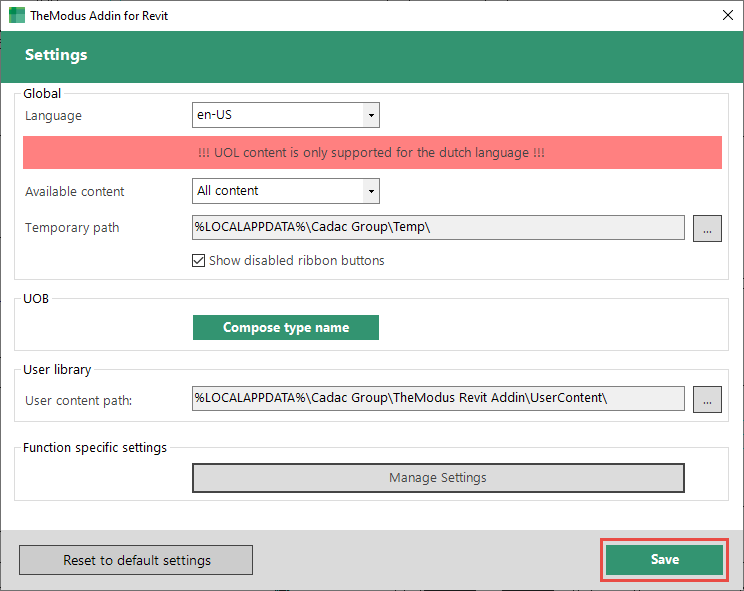
Task: Reset to default settings
Action: 136,560
